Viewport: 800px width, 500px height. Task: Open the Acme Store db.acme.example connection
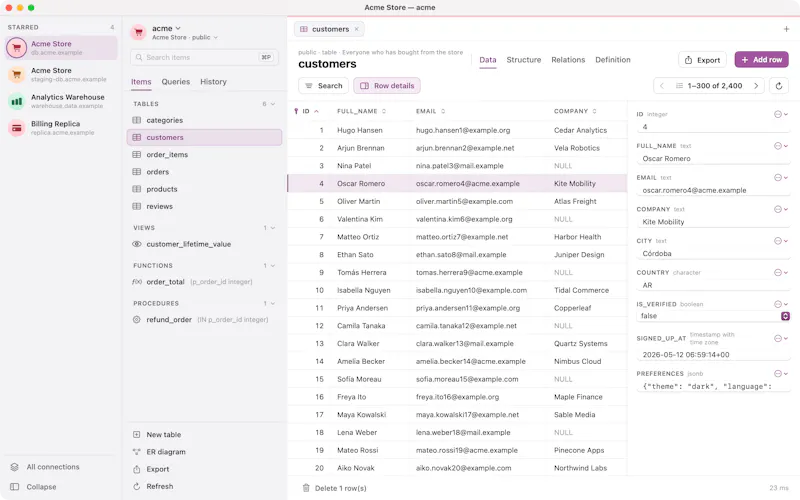coord(61,48)
